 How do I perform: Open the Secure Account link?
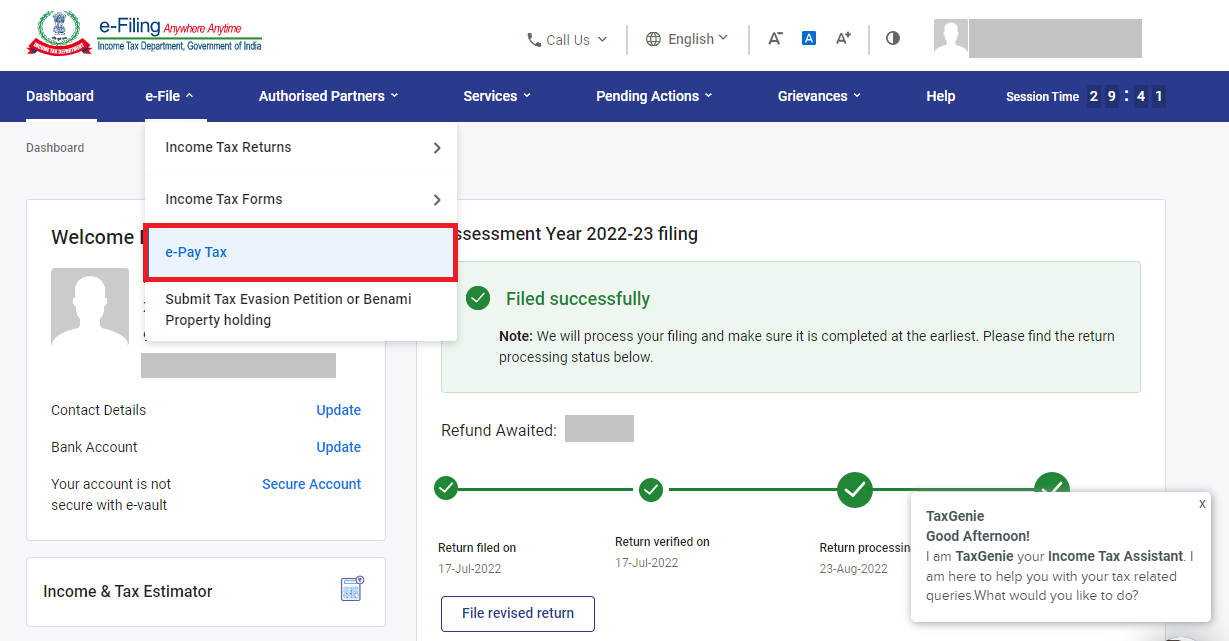click(x=311, y=483)
